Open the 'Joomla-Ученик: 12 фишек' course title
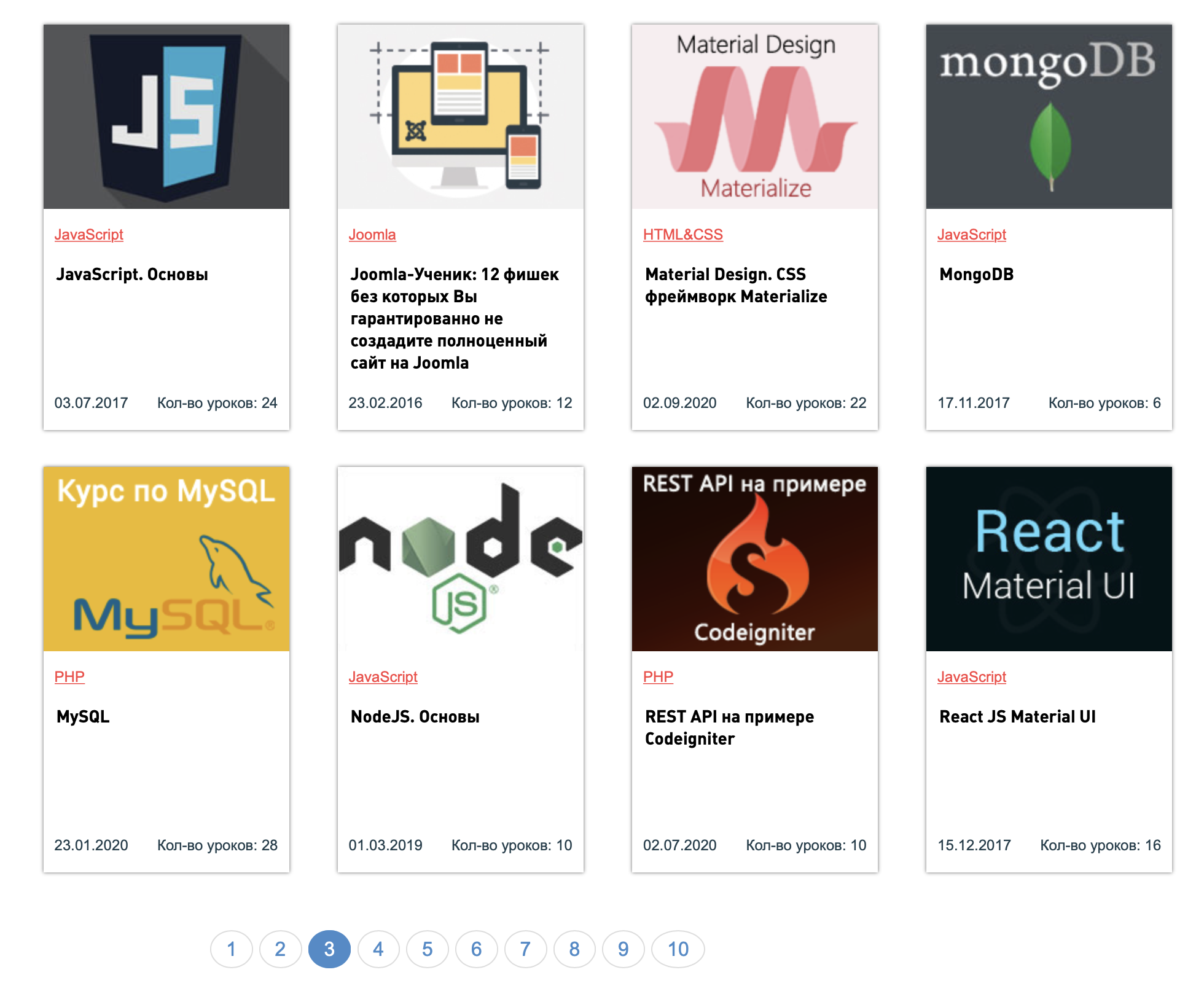Screen dimensions: 1204x983 click(455, 319)
